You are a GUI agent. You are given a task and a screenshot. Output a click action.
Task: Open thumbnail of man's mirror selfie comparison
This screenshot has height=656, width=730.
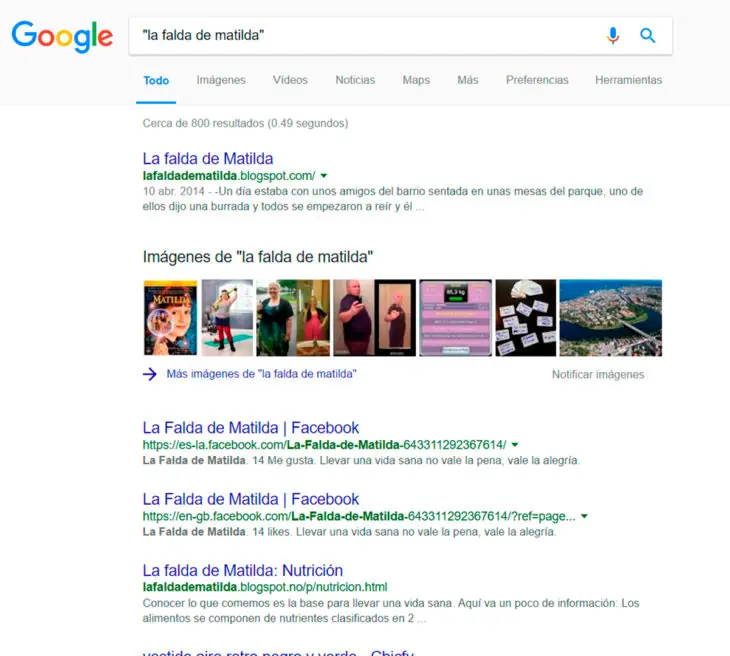(x=374, y=318)
